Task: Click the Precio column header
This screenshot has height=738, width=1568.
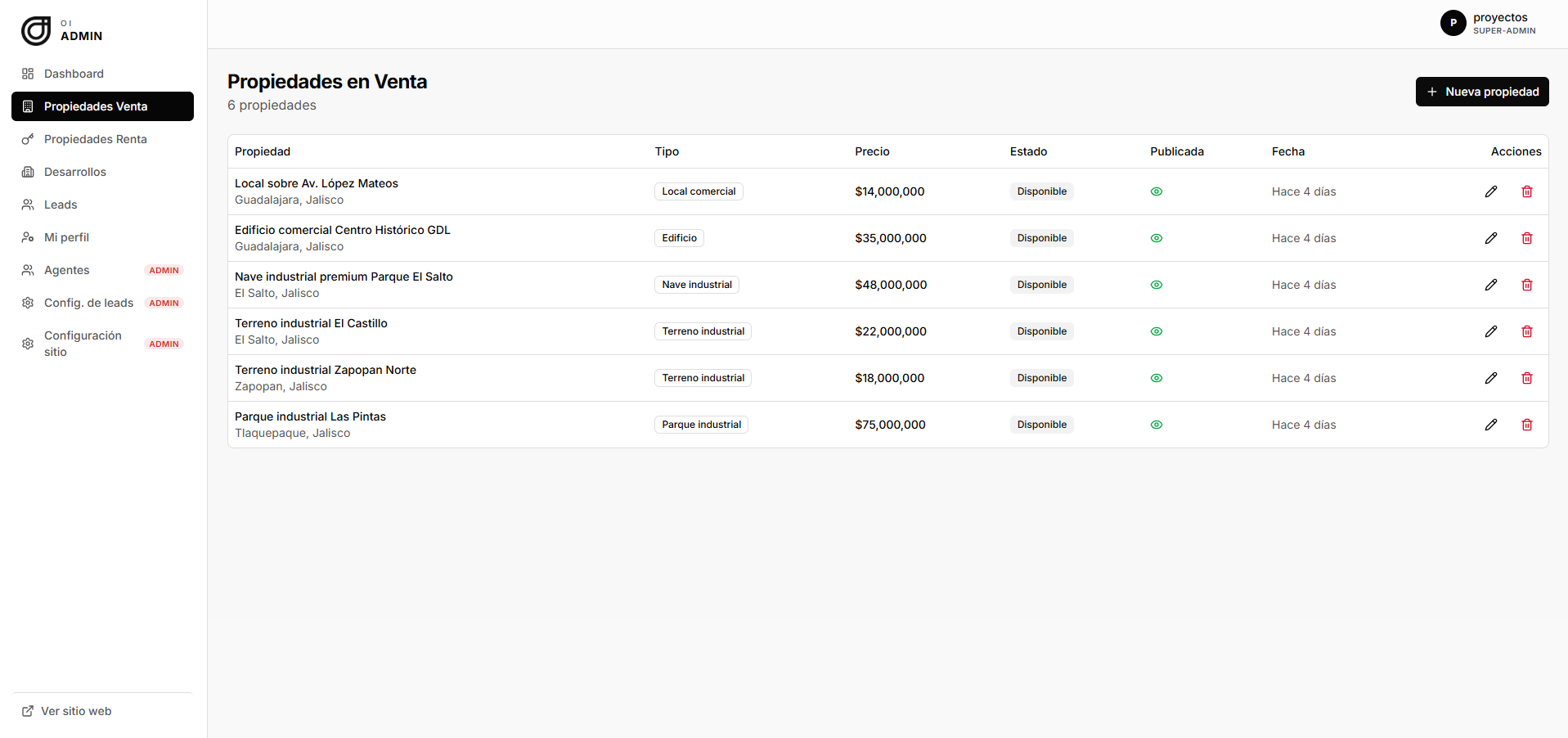Action: [x=872, y=151]
